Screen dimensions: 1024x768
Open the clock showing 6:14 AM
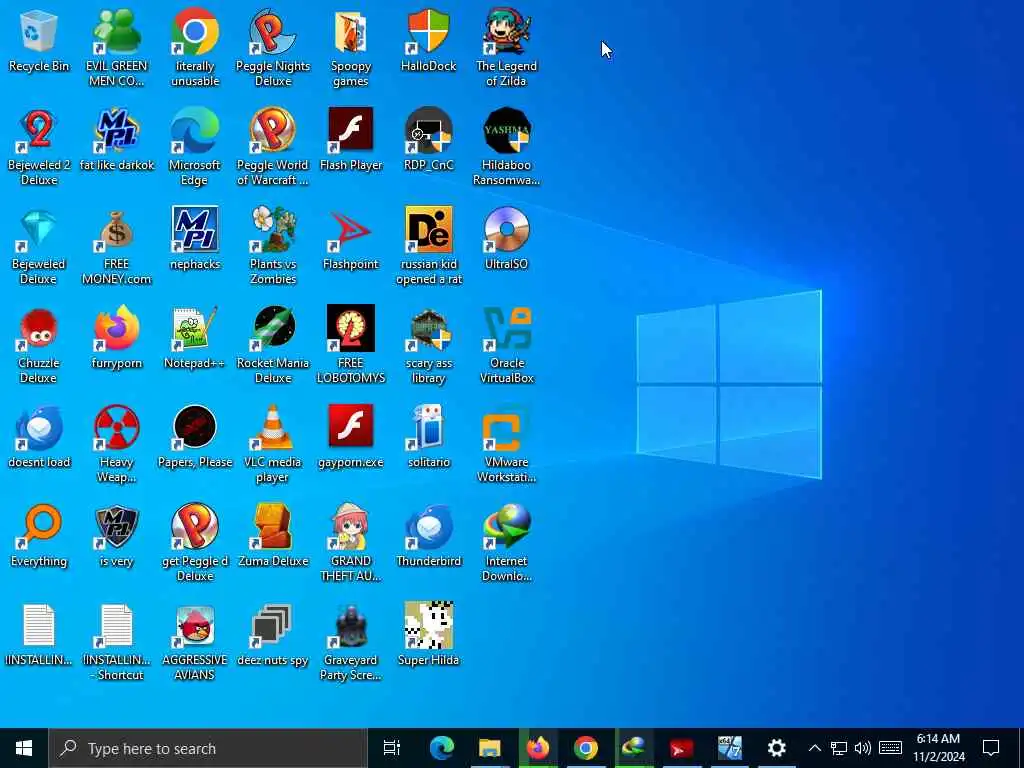[x=938, y=748]
